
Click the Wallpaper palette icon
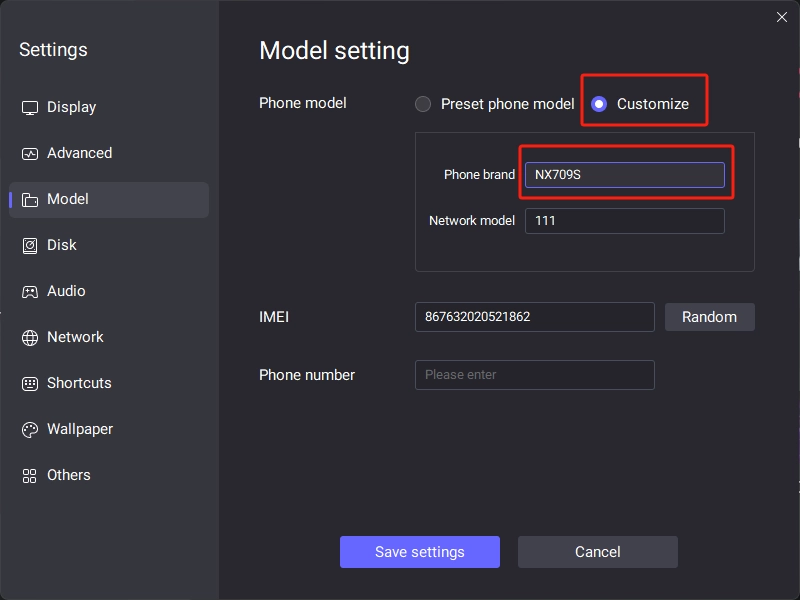pyautogui.click(x=30, y=430)
